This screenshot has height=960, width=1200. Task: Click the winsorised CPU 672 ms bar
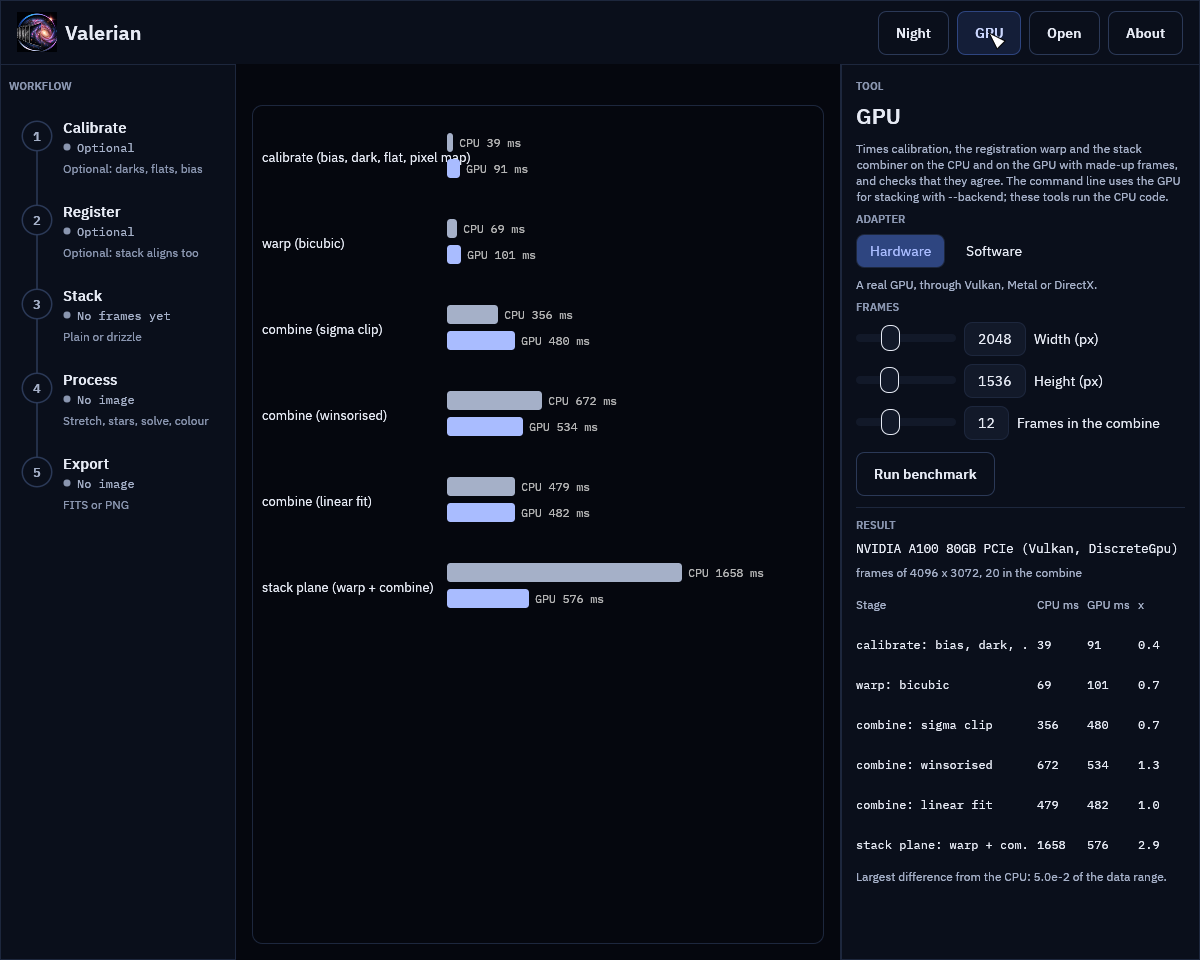click(494, 401)
